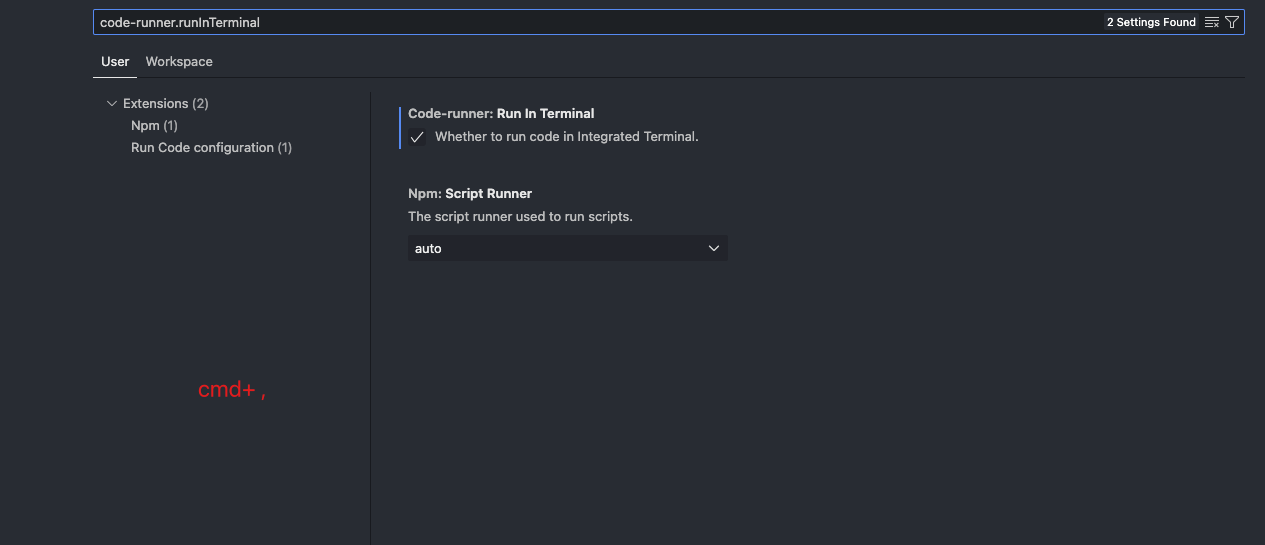The image size is (1265, 545).
Task: Select Extensions (2) in settings tree
Action: (165, 104)
